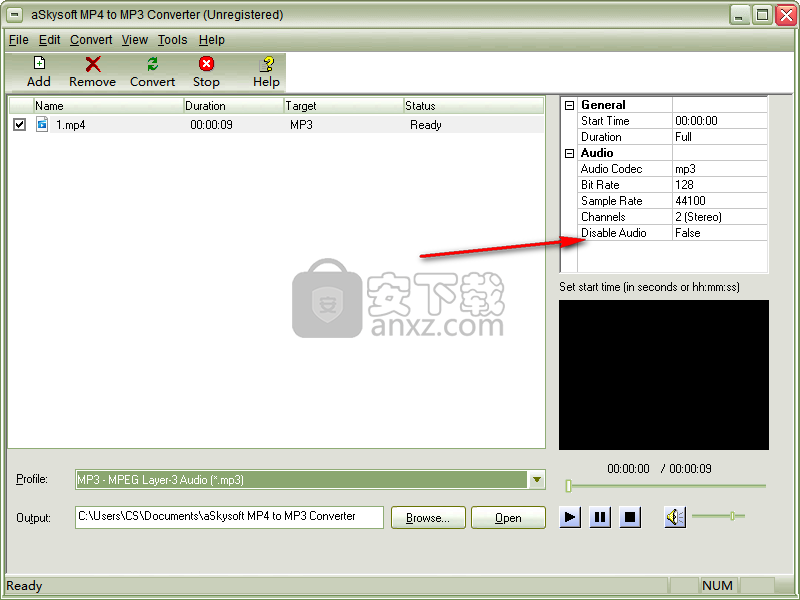Click the black video preview area
The image size is (800, 600).
pos(664,375)
